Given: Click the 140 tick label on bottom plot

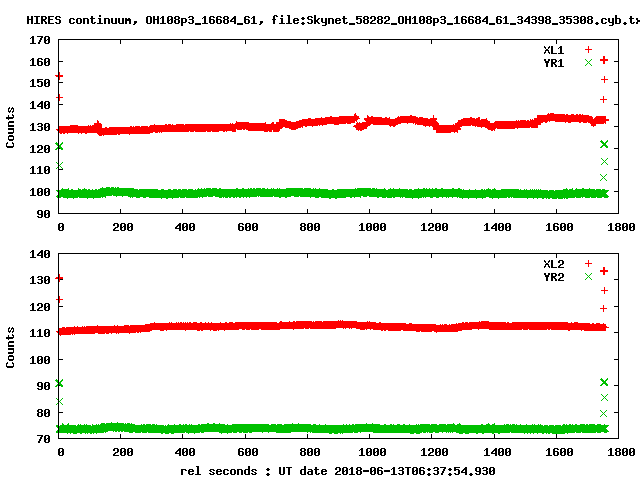Looking at the screenshot, I should coord(40,254).
